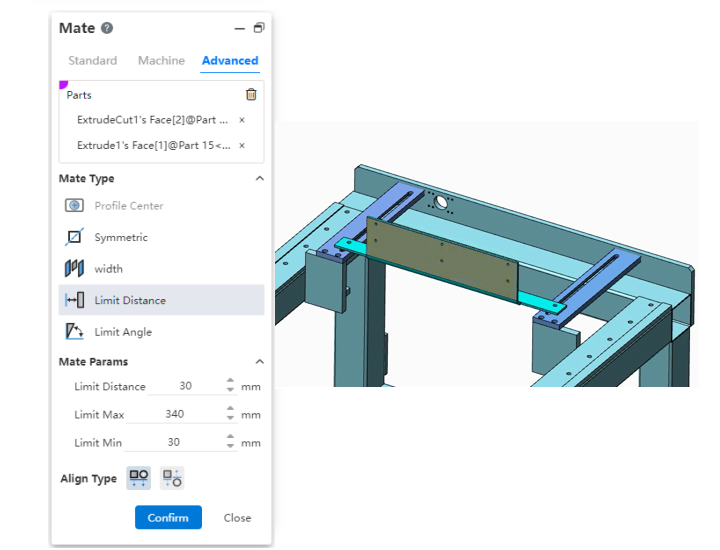Choose the Profile Center mate type label
The image size is (720, 550).
pos(129,206)
